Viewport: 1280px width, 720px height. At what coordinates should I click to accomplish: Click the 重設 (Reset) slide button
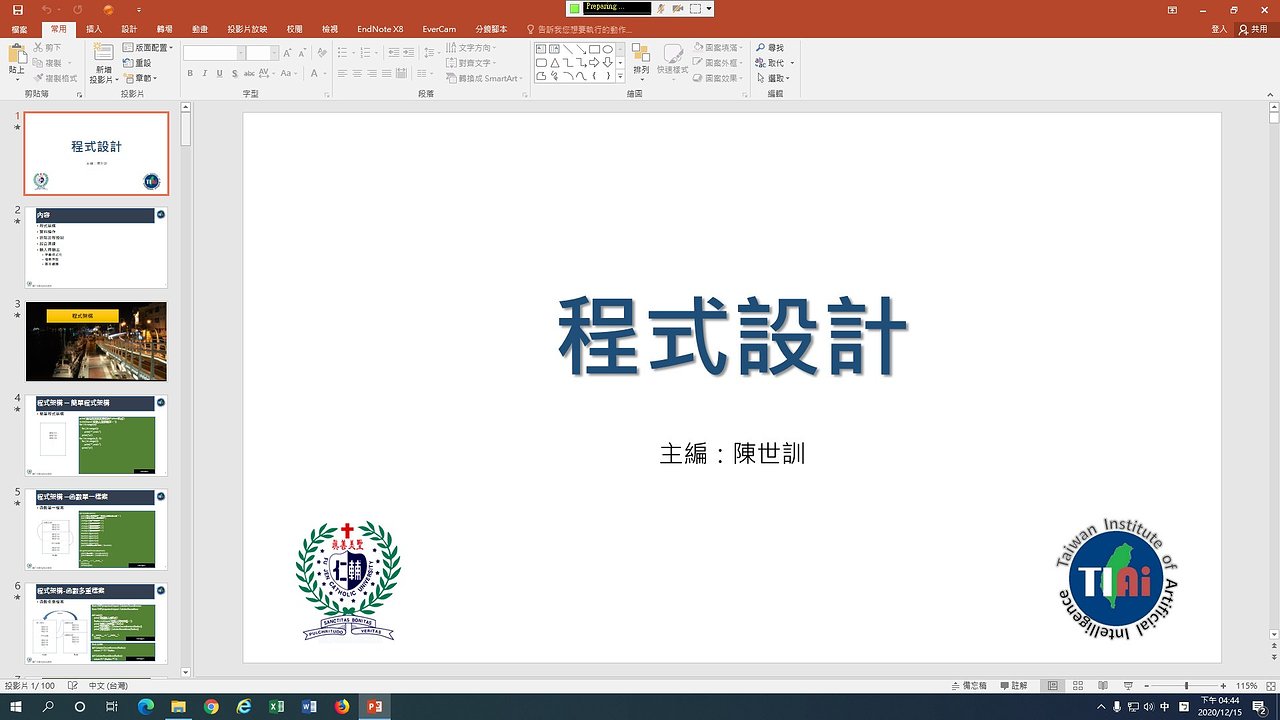(x=137, y=63)
